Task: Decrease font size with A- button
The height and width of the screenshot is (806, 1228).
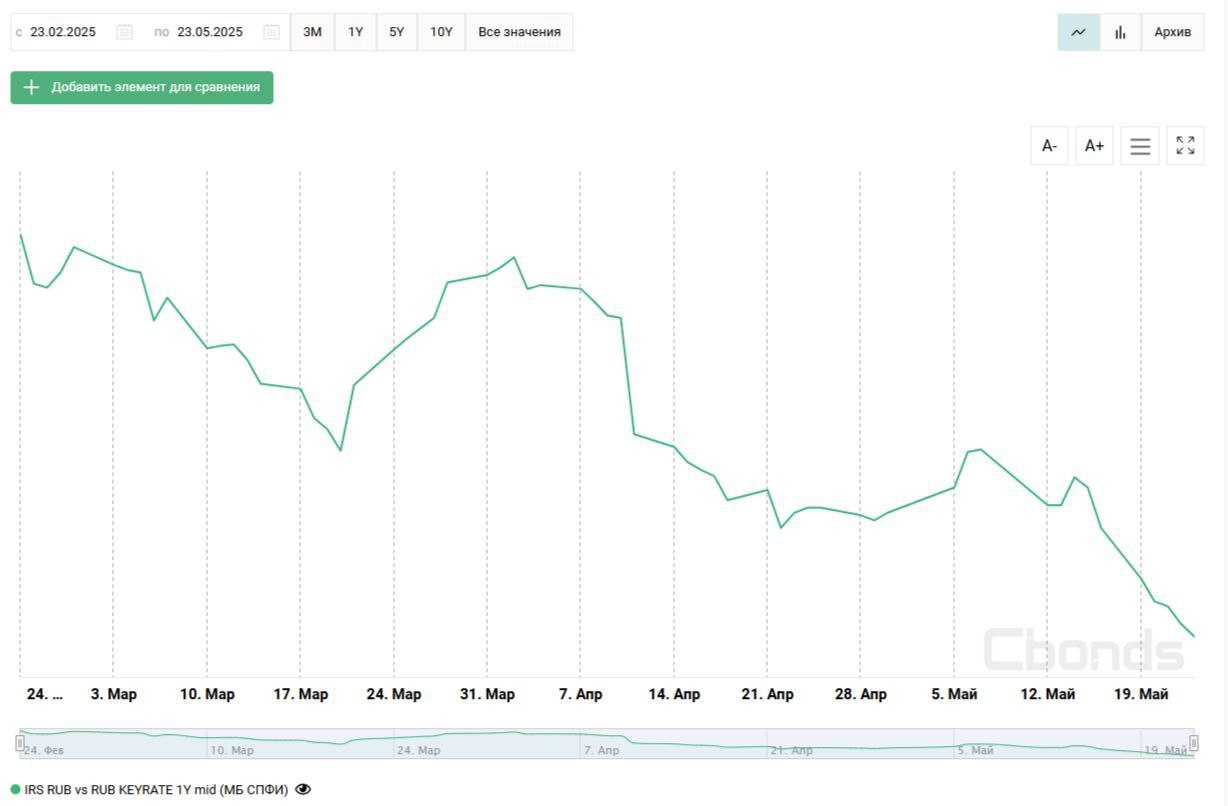Action: 1049,146
